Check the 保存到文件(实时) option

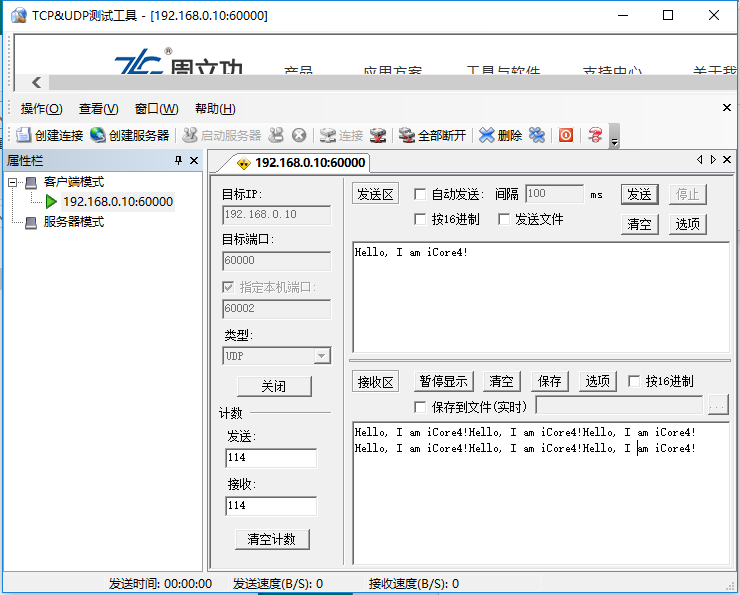[x=420, y=406]
